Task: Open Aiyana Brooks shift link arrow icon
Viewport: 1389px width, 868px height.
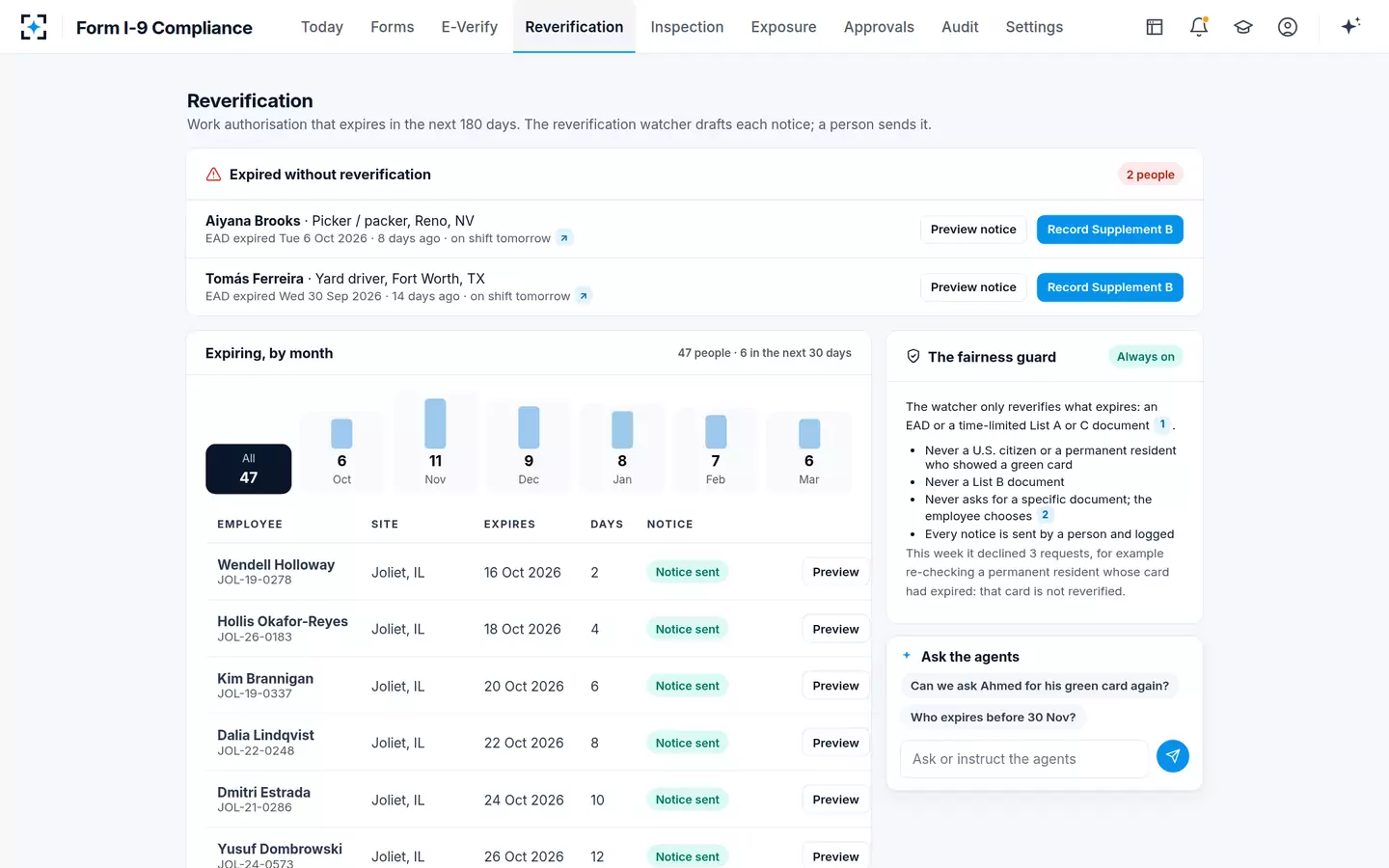Action: 564,238
